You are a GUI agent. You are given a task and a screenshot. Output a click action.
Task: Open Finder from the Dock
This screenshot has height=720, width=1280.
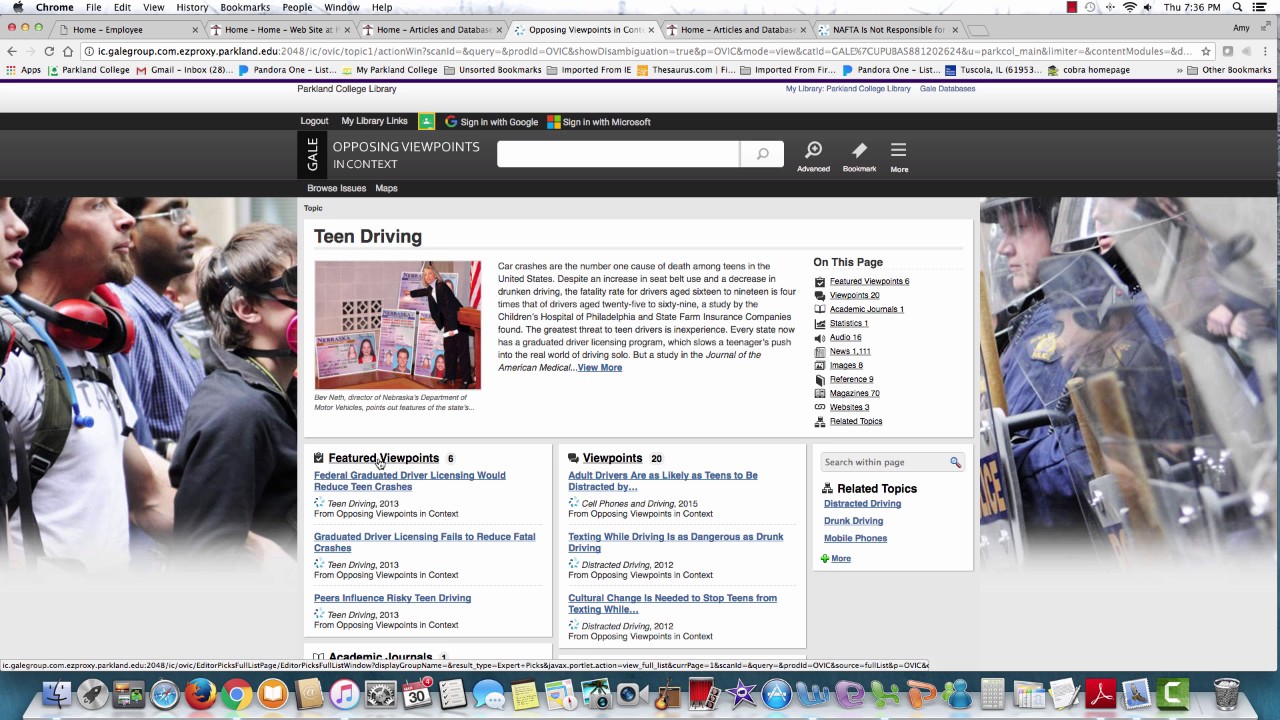click(57, 694)
